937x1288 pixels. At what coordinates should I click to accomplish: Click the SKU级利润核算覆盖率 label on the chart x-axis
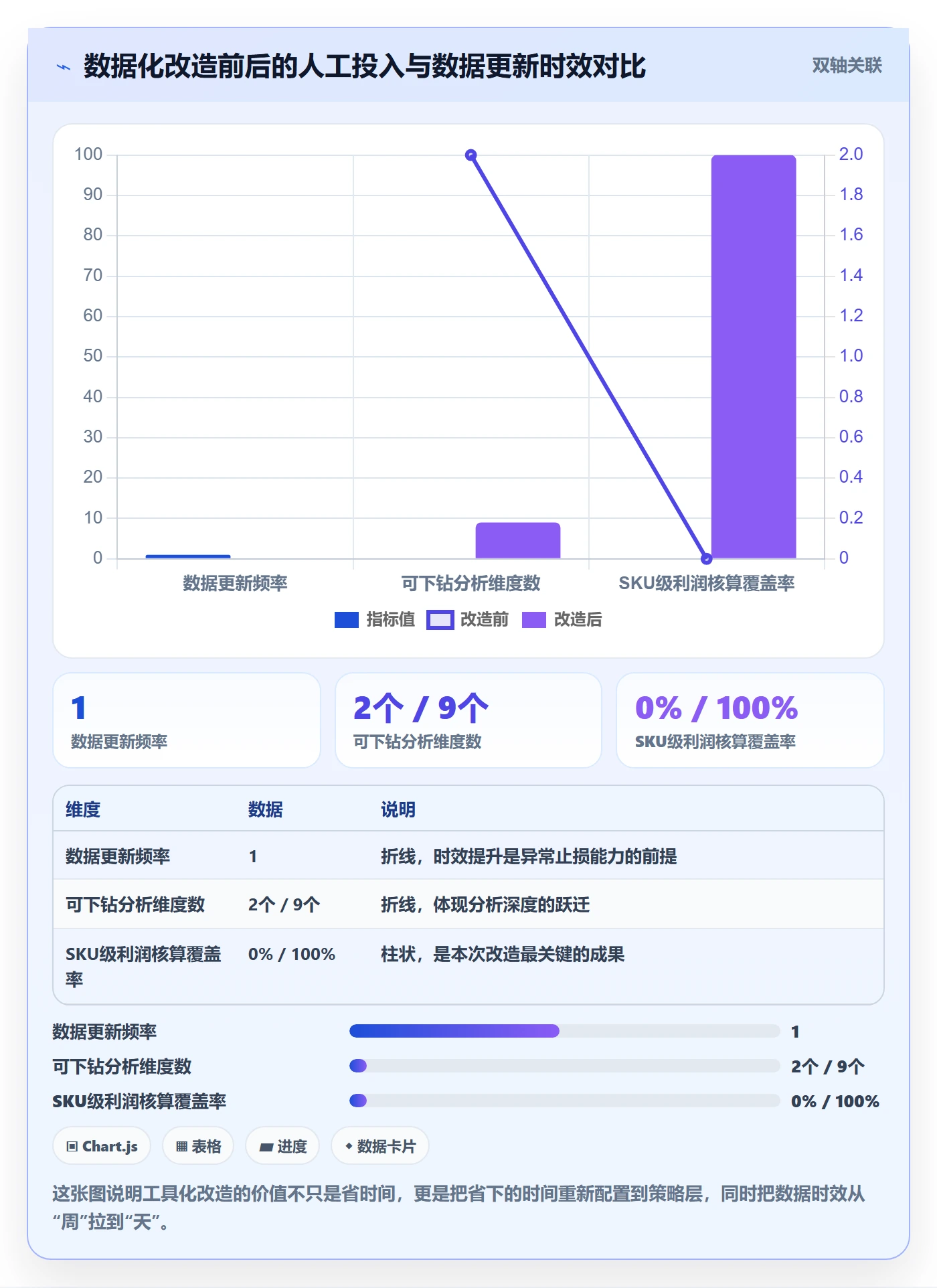point(707,583)
